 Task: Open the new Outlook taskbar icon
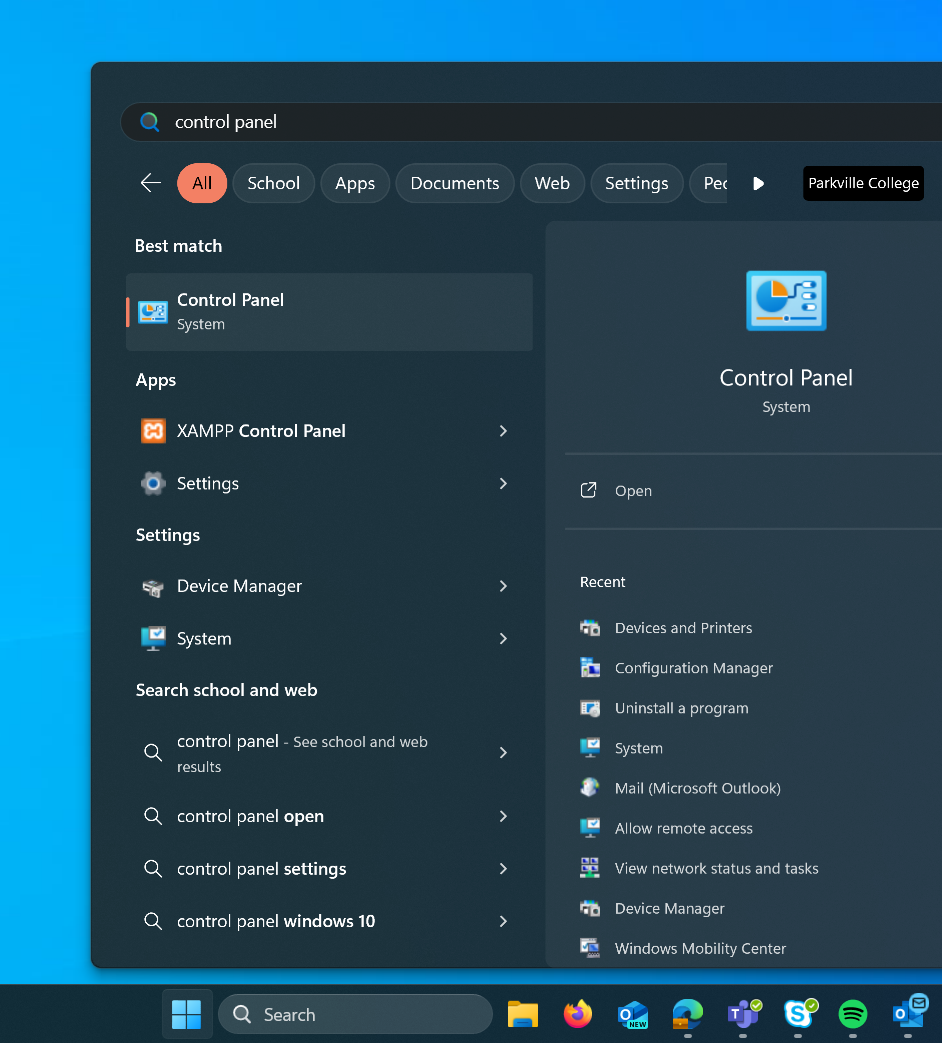(x=633, y=1014)
